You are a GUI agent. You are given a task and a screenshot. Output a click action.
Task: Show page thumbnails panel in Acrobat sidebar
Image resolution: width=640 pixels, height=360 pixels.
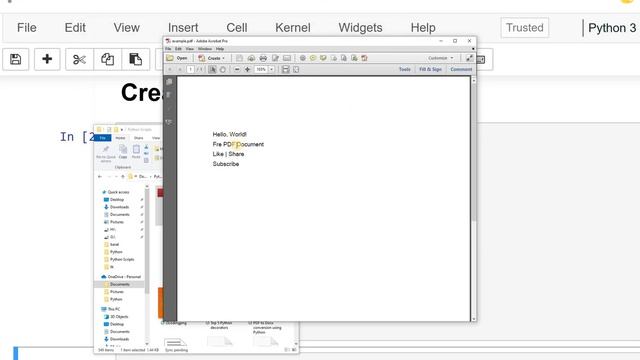click(x=169, y=82)
